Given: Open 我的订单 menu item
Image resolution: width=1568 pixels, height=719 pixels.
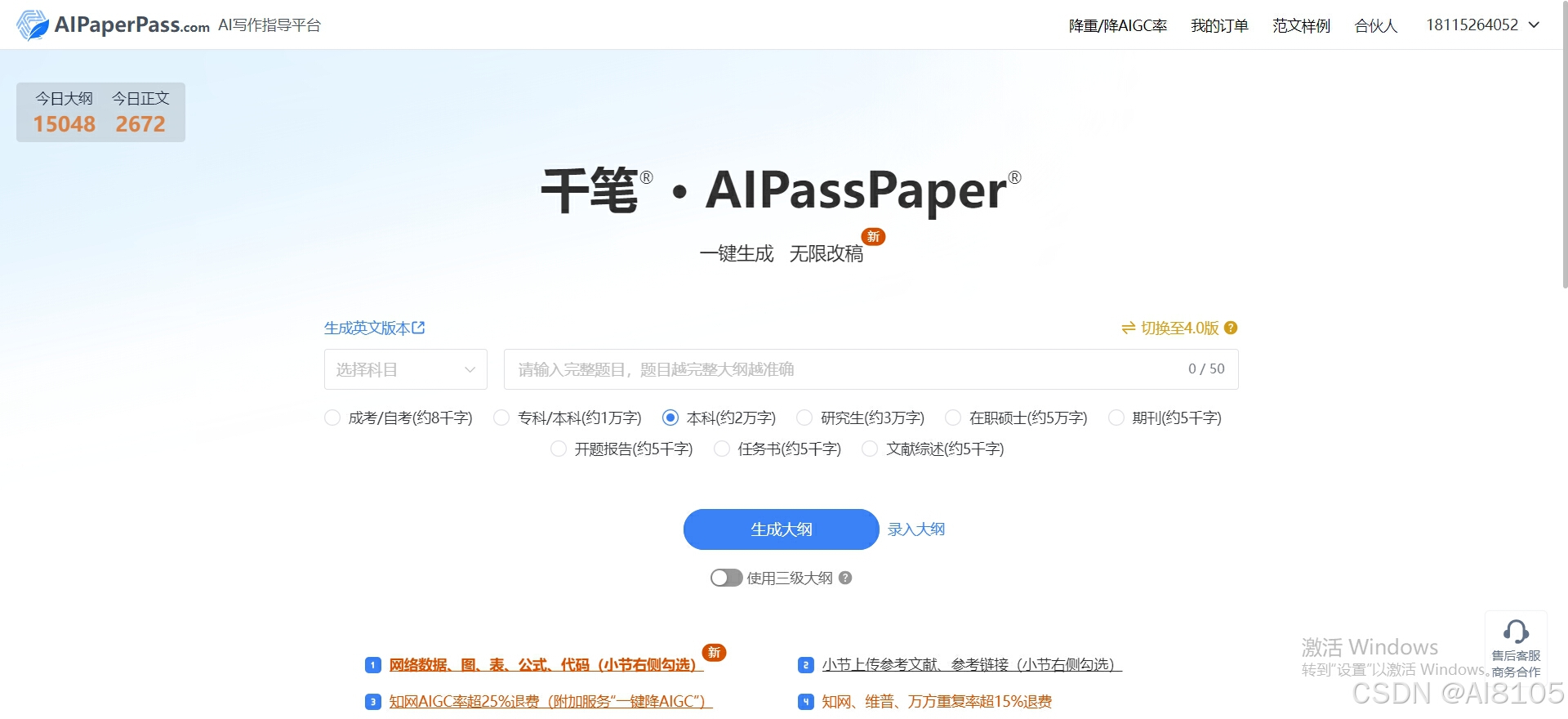Looking at the screenshot, I should tap(1219, 25).
